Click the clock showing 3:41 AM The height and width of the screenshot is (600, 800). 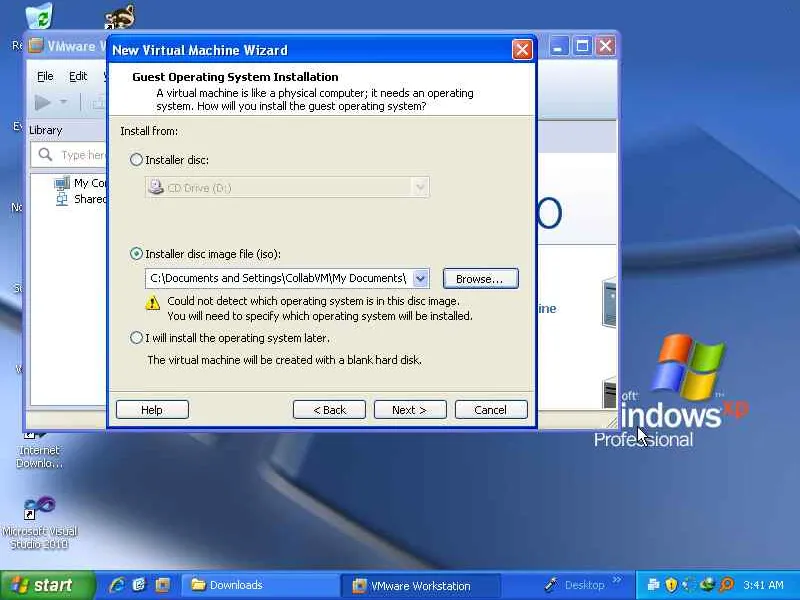(763, 585)
